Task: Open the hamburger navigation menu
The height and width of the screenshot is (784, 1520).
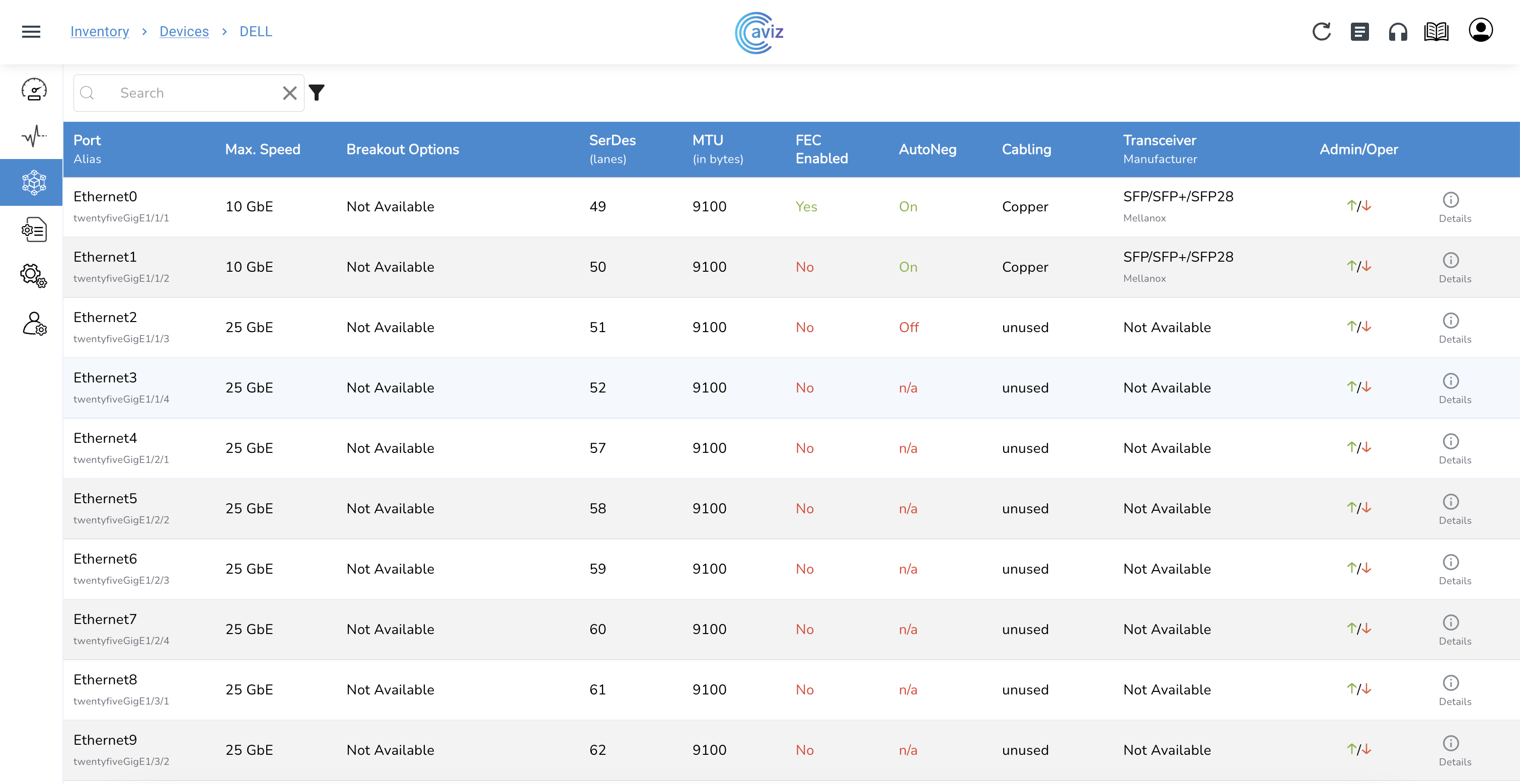Action: (x=31, y=31)
